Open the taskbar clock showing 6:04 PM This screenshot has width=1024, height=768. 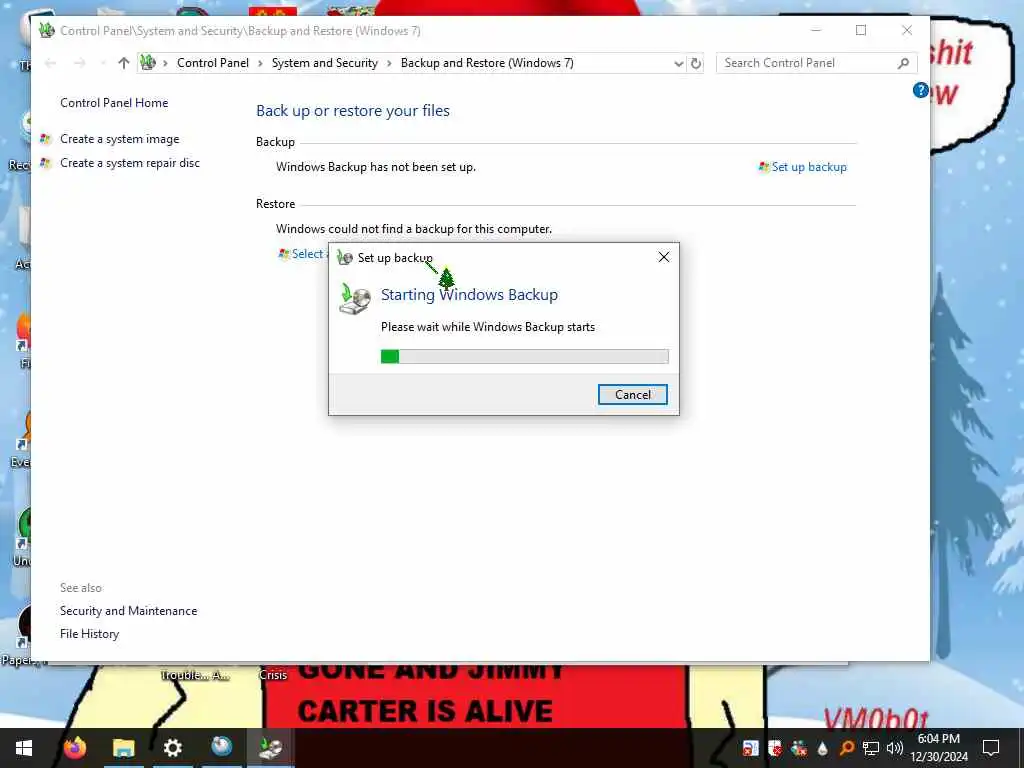[939, 748]
